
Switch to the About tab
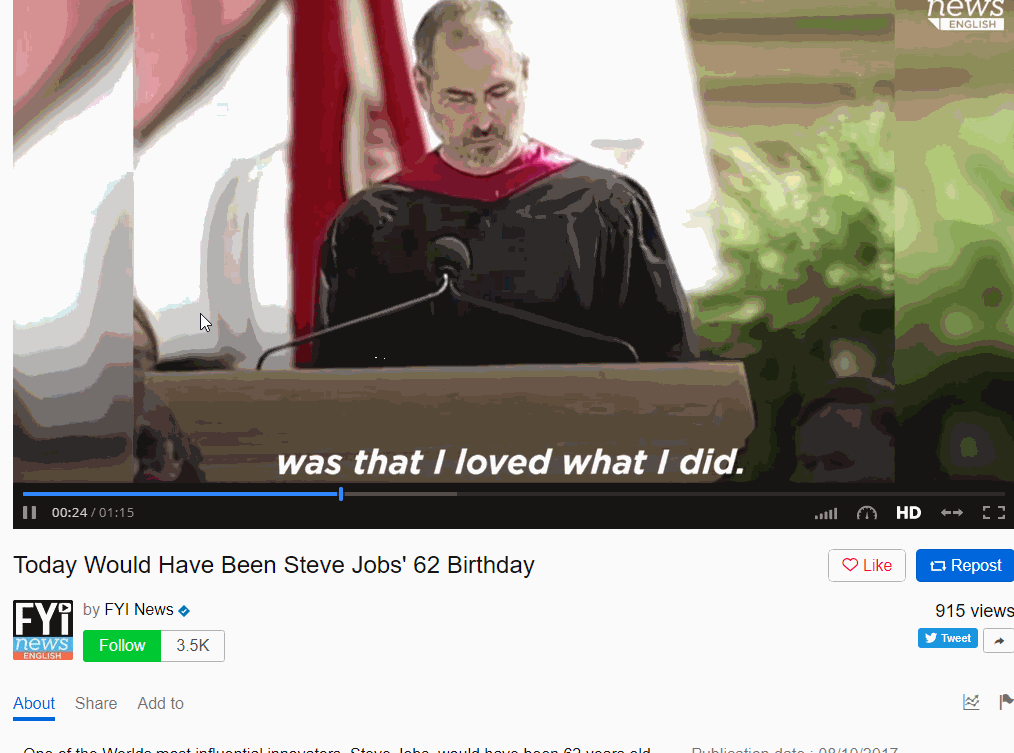pos(34,703)
